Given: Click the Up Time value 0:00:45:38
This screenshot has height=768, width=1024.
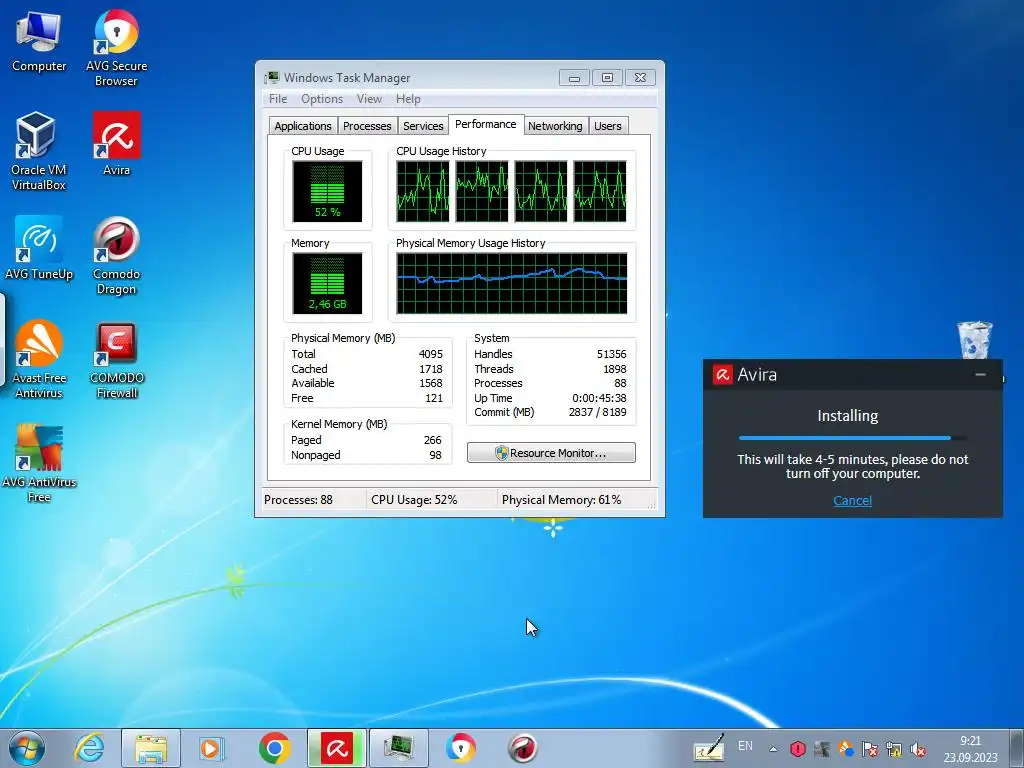Looking at the screenshot, I should point(599,398).
